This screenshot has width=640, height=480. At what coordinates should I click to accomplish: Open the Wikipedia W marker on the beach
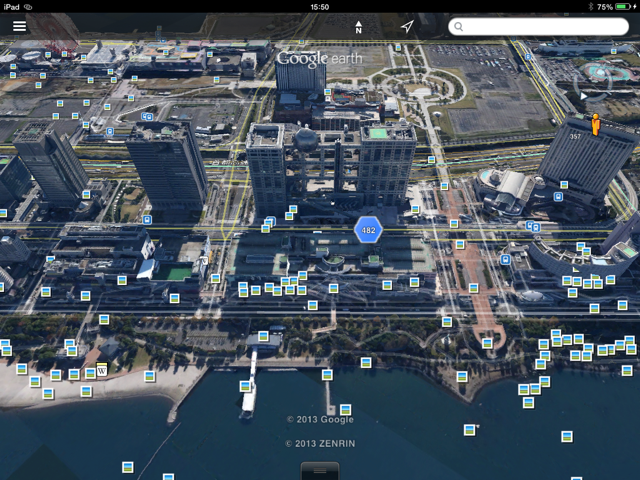102,371
